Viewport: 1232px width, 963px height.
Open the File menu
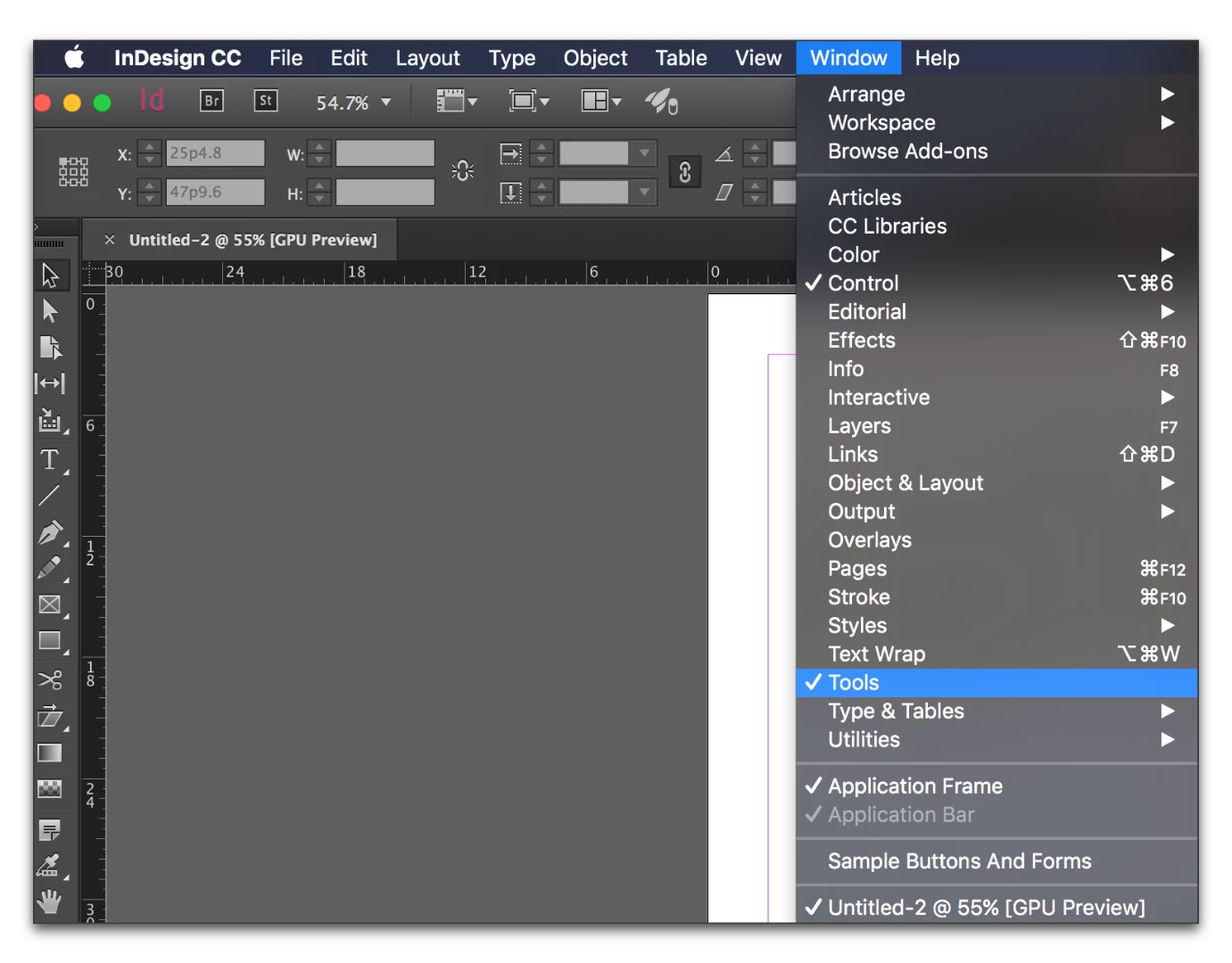coord(286,58)
